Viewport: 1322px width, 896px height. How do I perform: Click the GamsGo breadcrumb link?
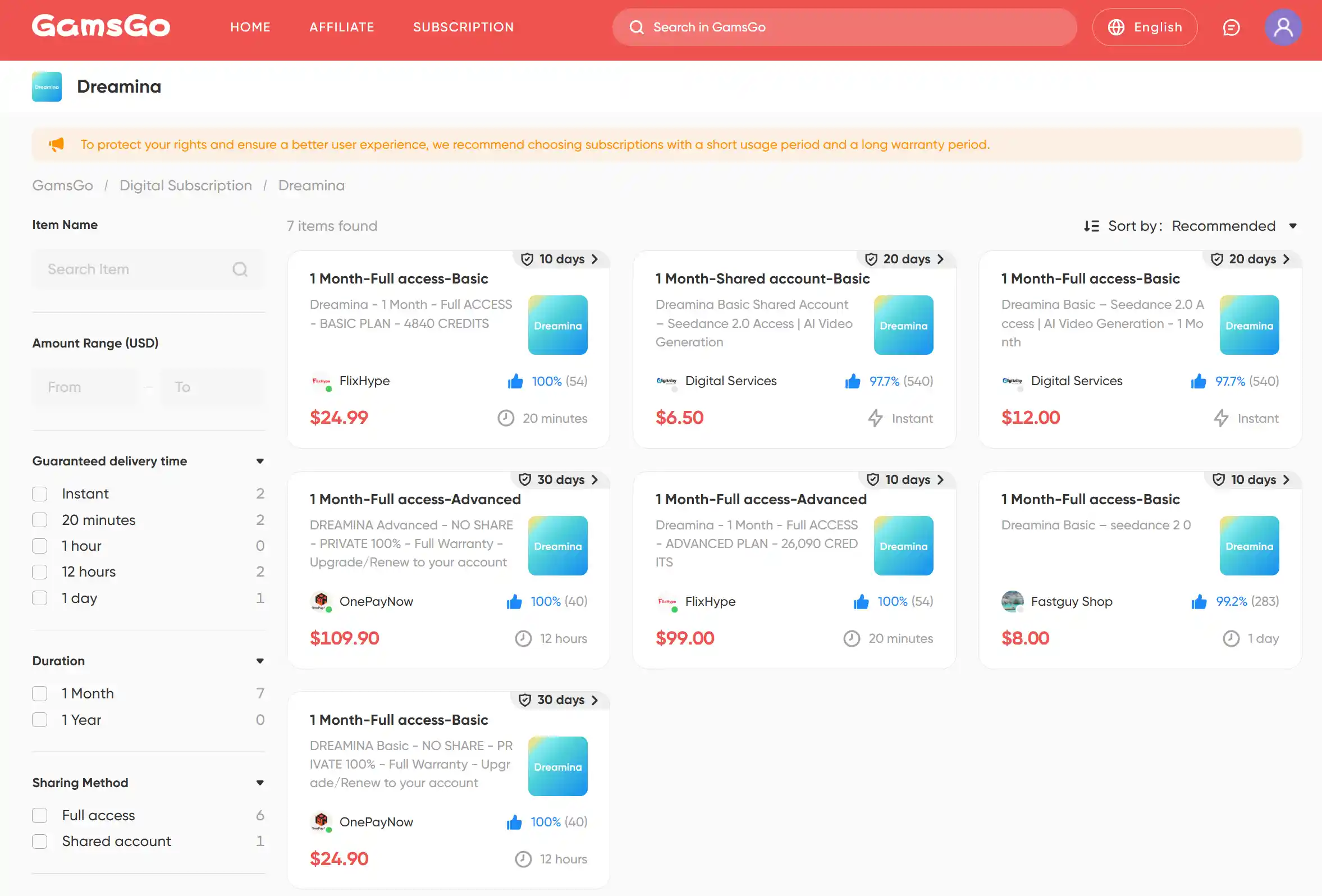click(62, 185)
